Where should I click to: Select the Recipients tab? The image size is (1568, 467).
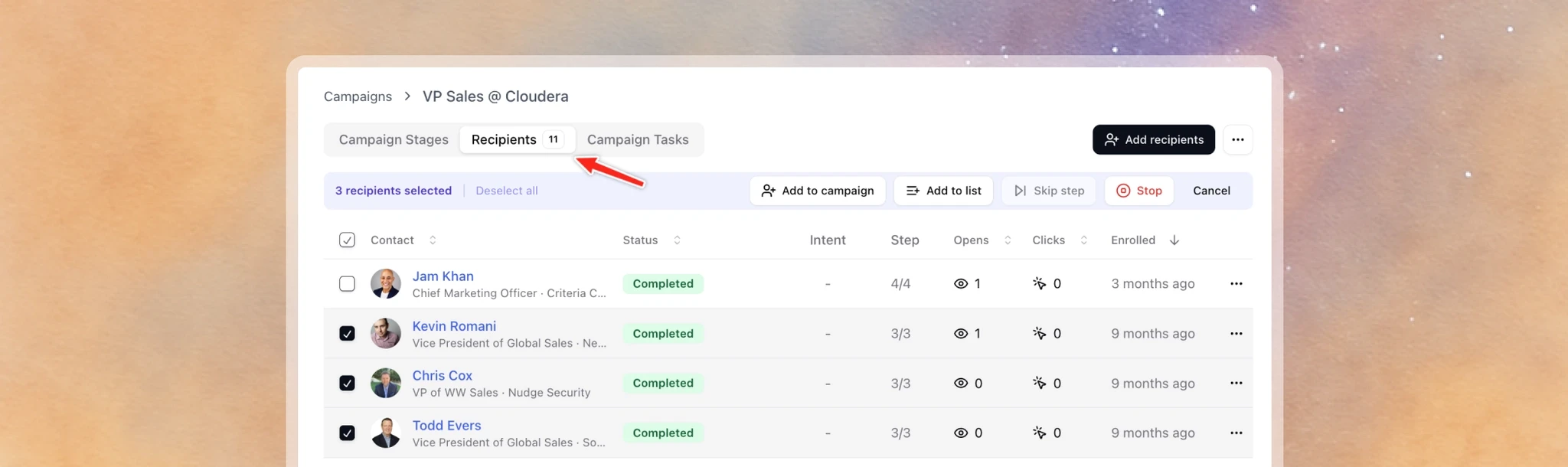[x=517, y=139]
